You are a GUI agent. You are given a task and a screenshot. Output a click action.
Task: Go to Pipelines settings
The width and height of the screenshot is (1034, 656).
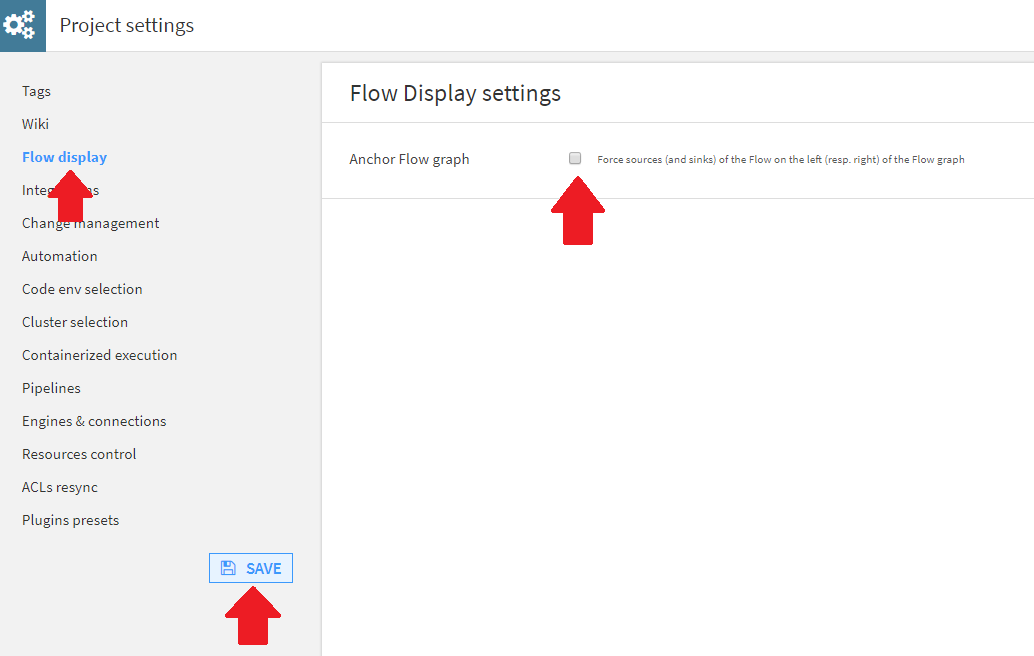51,388
